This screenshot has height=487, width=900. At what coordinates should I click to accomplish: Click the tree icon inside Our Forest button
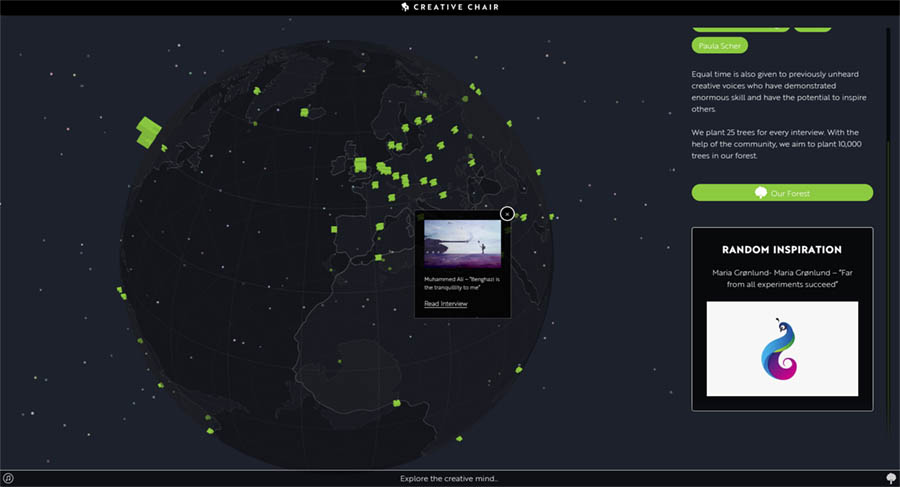coord(761,192)
